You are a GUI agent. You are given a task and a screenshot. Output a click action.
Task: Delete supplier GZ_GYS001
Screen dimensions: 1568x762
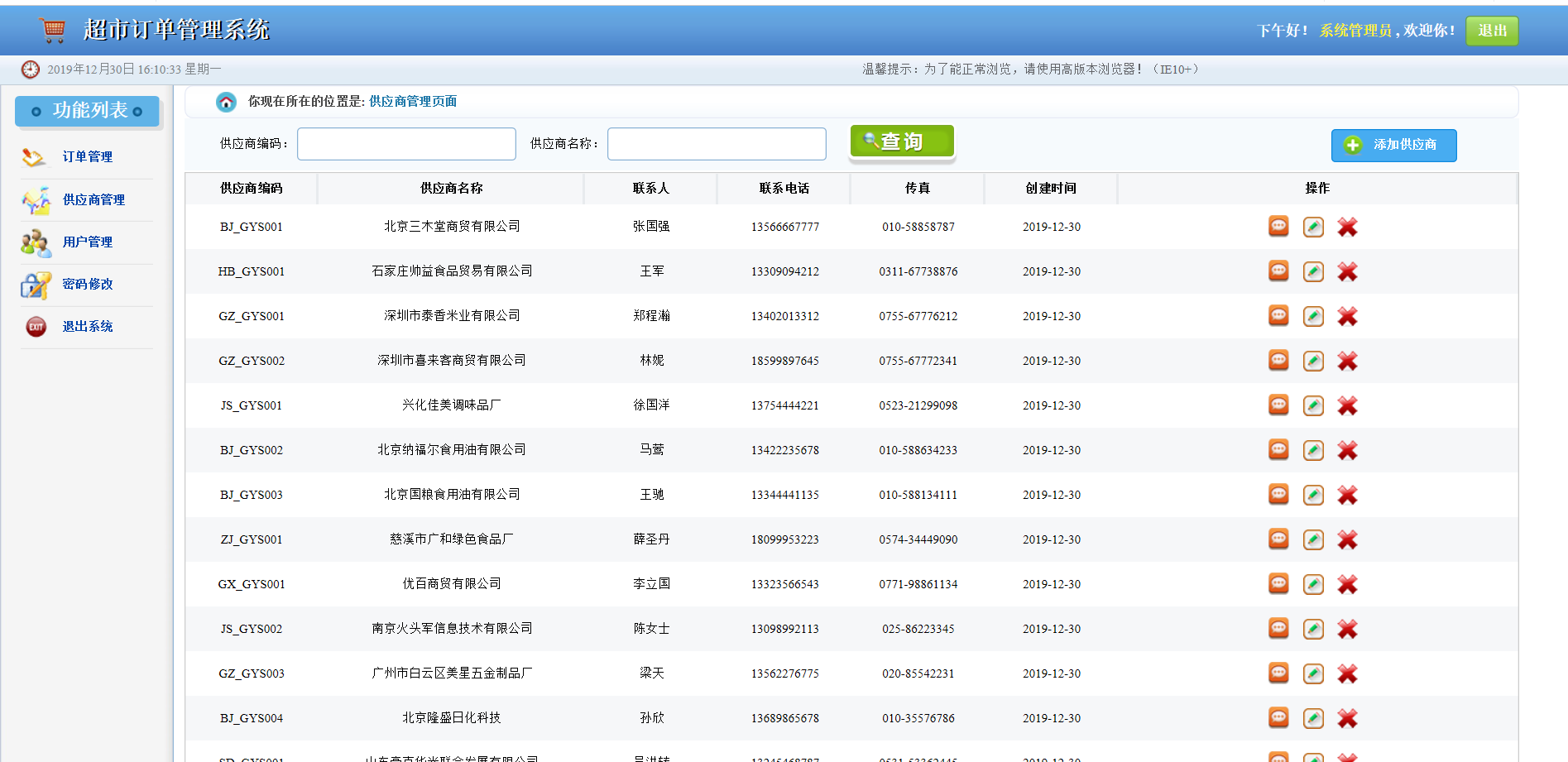pyautogui.click(x=1348, y=316)
